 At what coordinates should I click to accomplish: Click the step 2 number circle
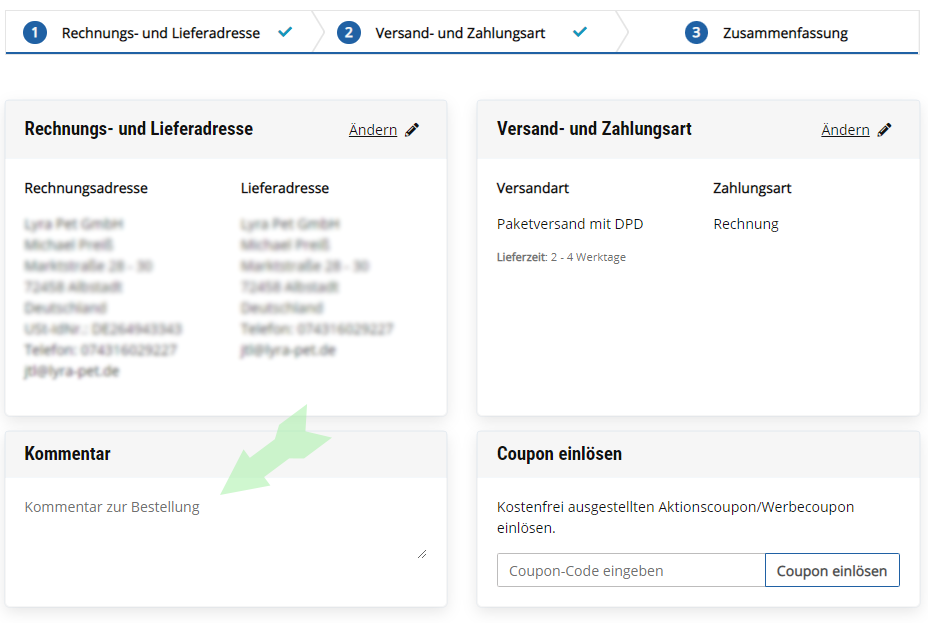[x=349, y=33]
